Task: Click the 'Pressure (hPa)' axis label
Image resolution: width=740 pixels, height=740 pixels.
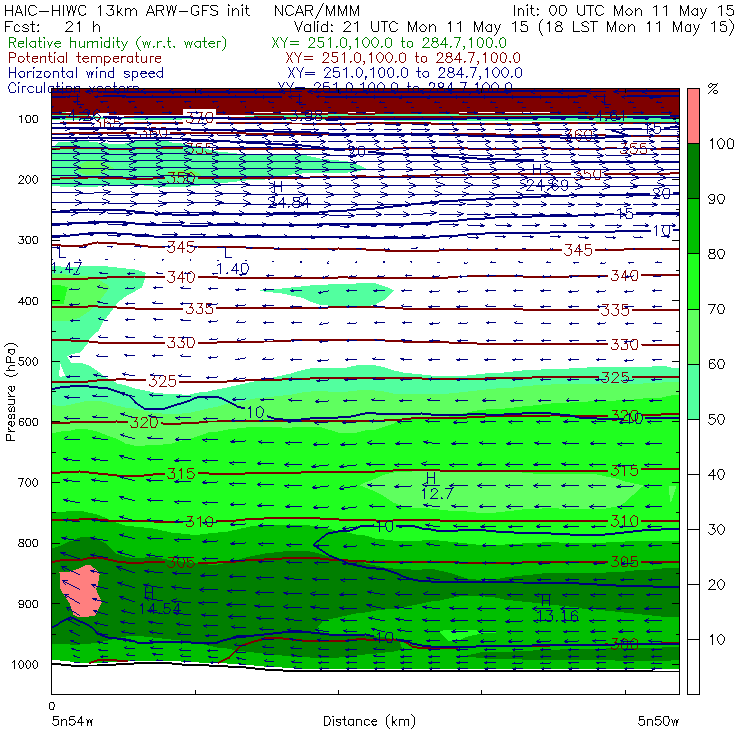Action: pos(10,392)
